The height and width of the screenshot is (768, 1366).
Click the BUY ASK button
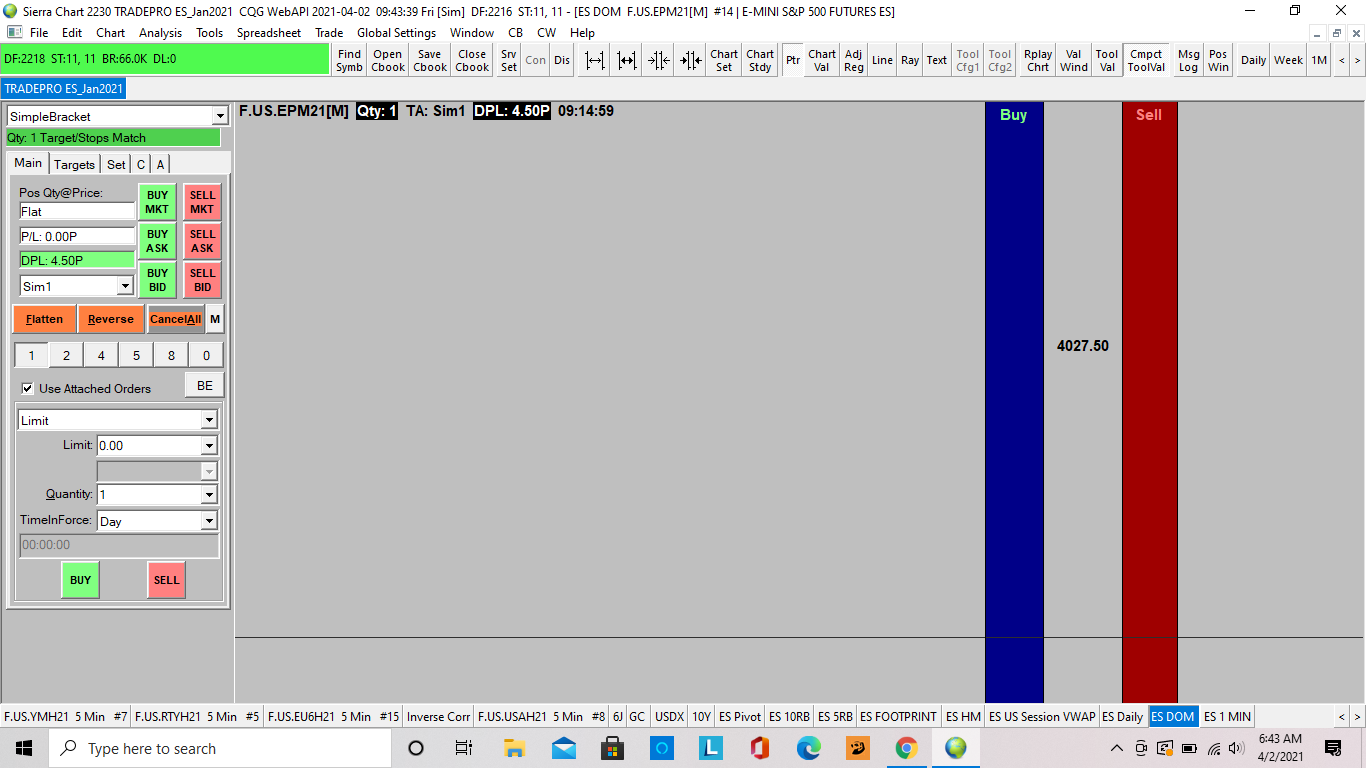click(x=157, y=241)
